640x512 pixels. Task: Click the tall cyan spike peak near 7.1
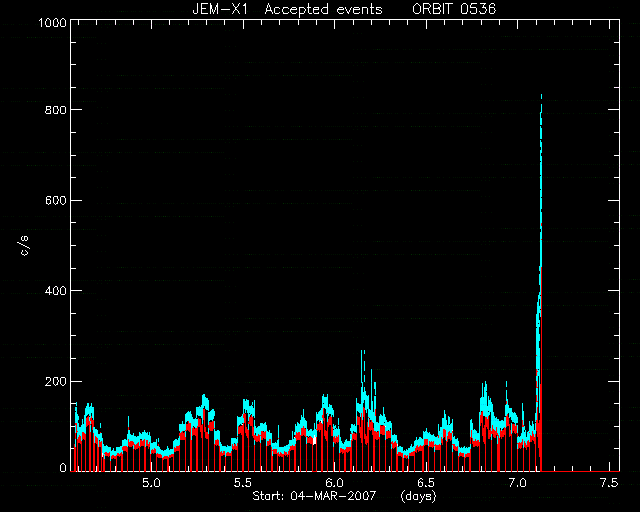click(541, 98)
